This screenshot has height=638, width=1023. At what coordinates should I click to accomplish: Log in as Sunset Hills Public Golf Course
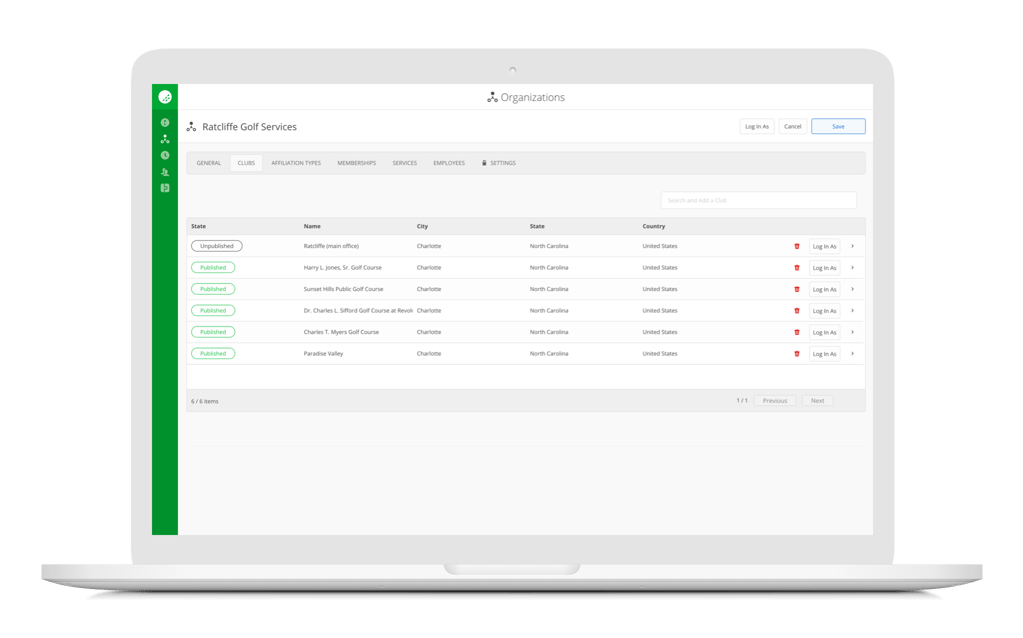825,290
